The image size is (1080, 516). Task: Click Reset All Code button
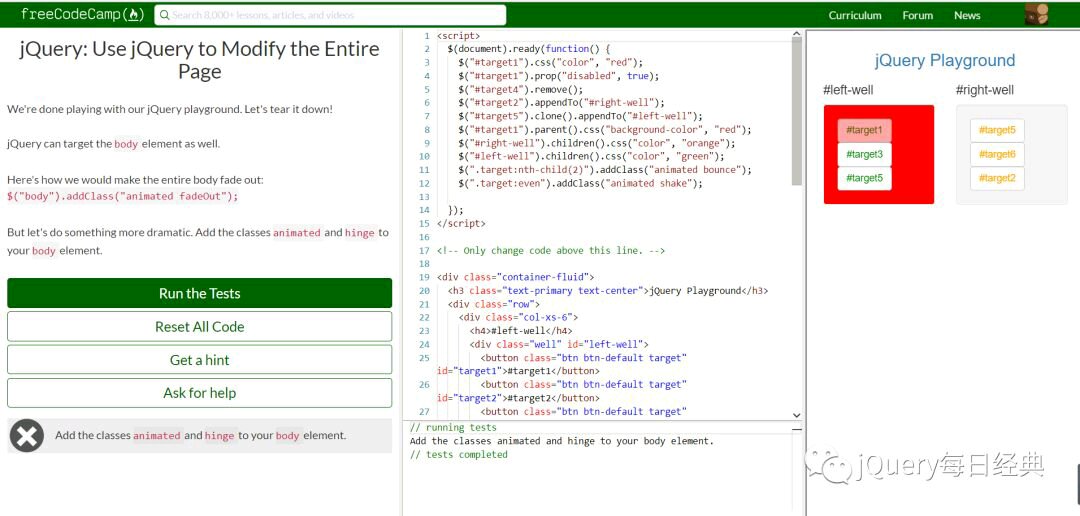click(200, 327)
